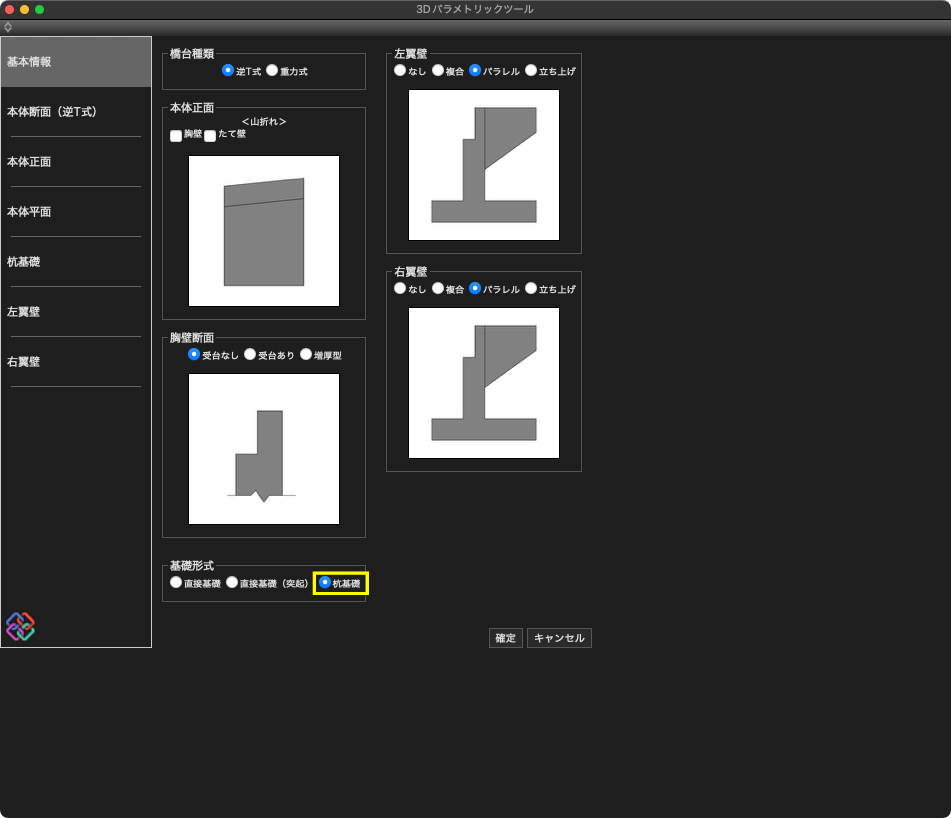Viewport: 951px width, 818px height.
Task: Choose 直接基礎（突起） foundation option
Action: 232,582
